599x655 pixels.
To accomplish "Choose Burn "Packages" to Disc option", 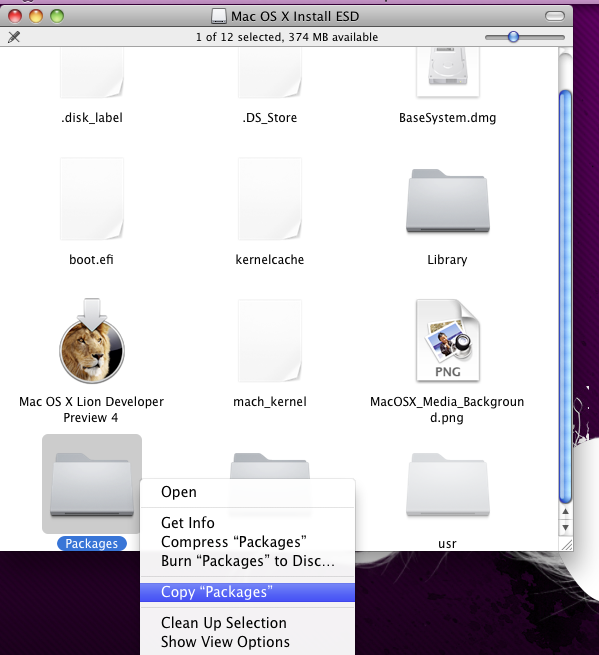I will (248, 561).
